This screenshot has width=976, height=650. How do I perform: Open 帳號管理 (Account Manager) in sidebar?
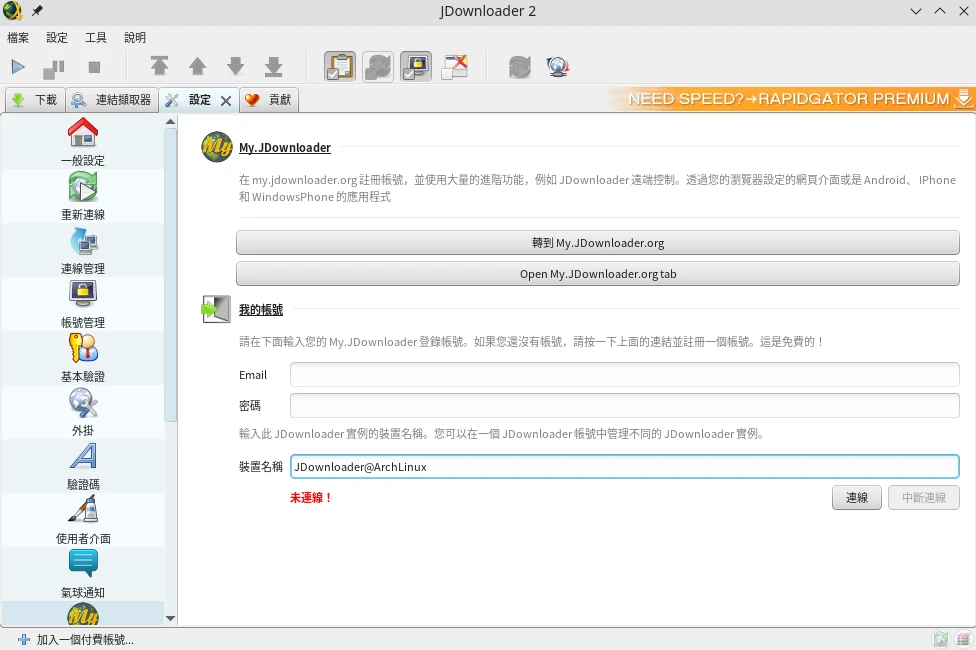click(x=83, y=304)
